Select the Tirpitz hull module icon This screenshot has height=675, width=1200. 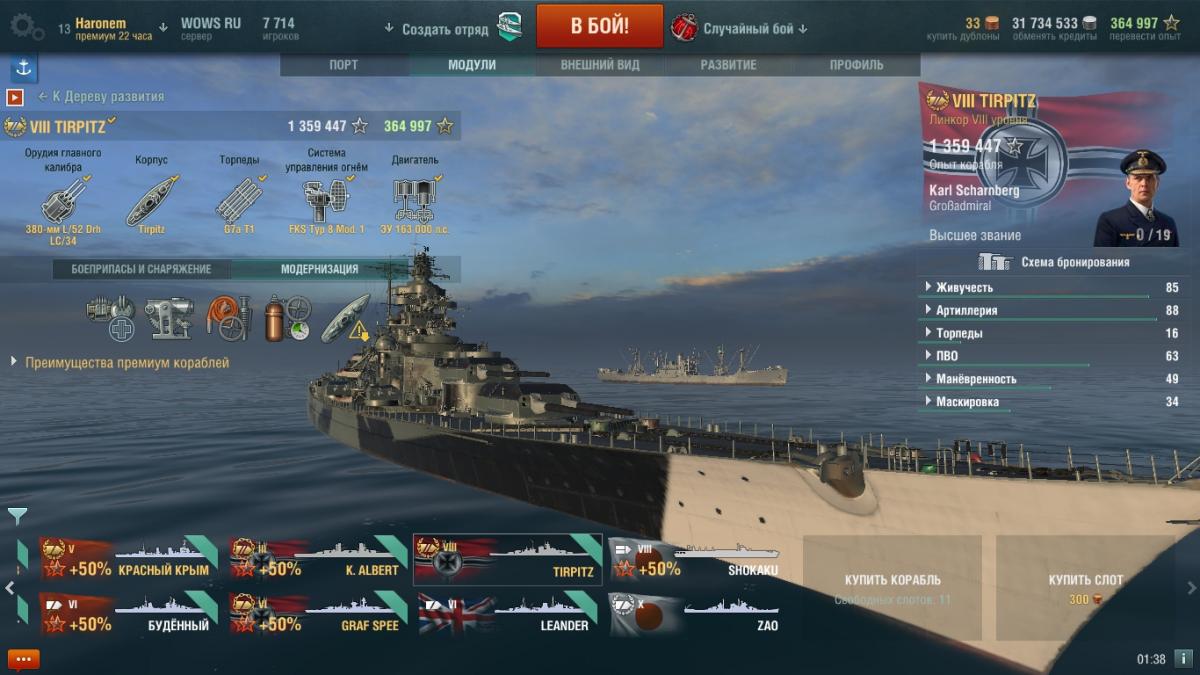pos(151,199)
